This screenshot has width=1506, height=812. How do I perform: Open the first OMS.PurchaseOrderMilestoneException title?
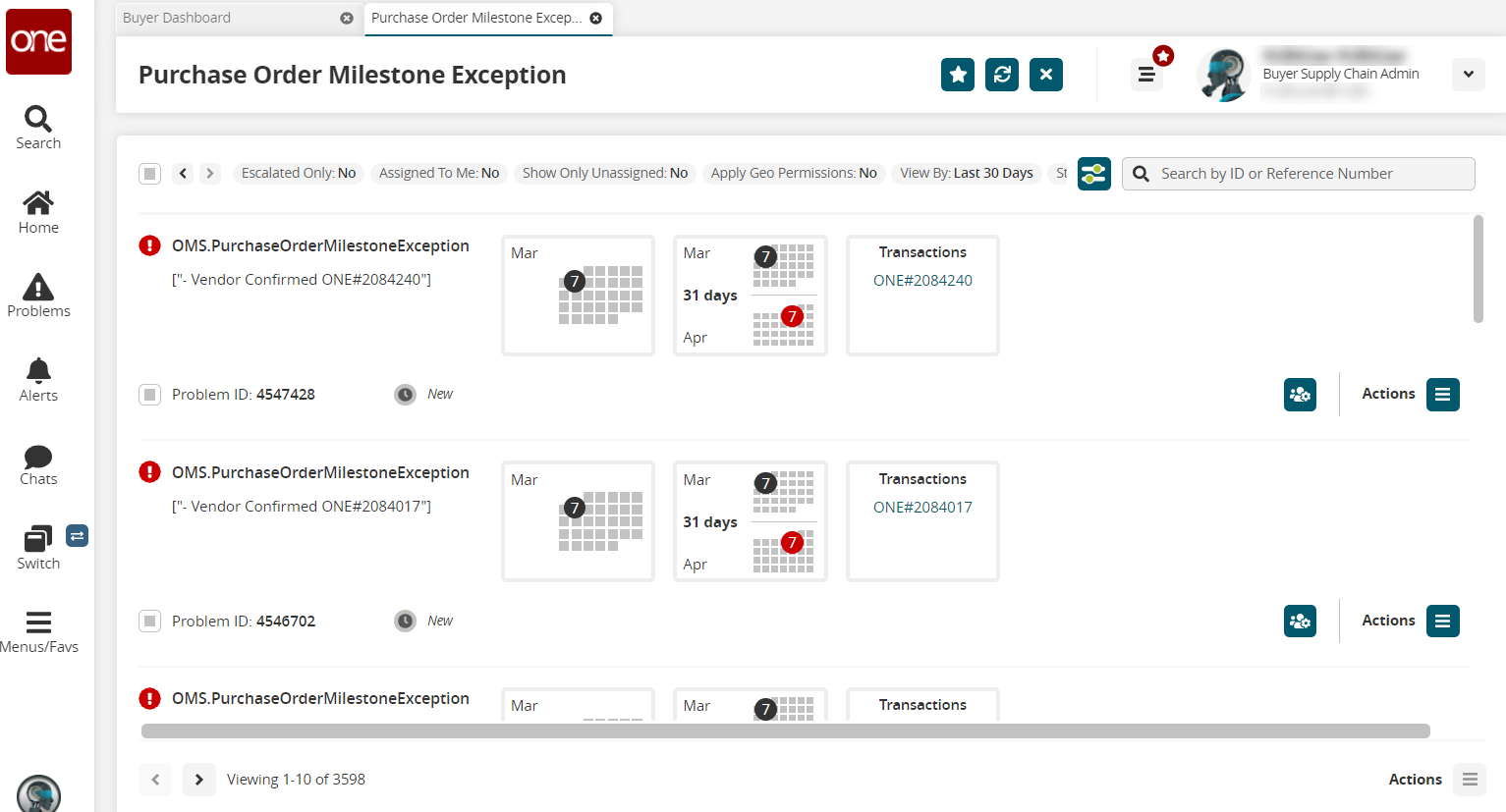[x=320, y=246]
